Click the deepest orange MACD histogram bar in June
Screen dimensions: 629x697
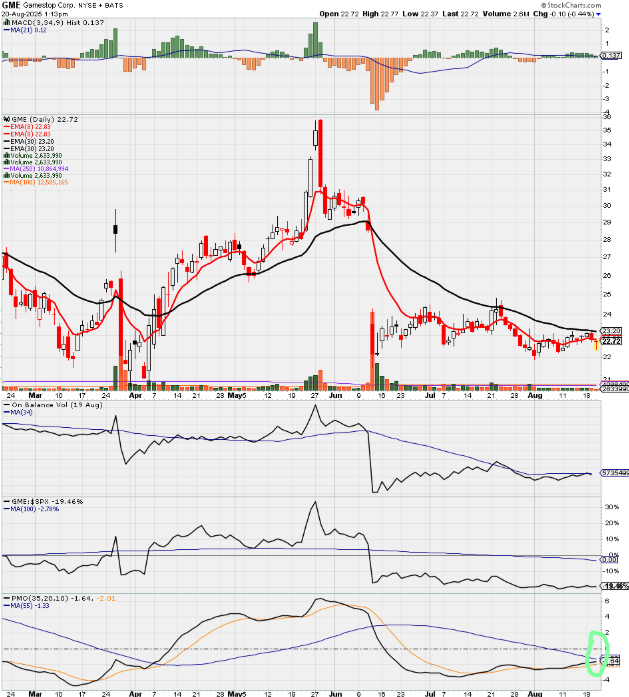377,84
